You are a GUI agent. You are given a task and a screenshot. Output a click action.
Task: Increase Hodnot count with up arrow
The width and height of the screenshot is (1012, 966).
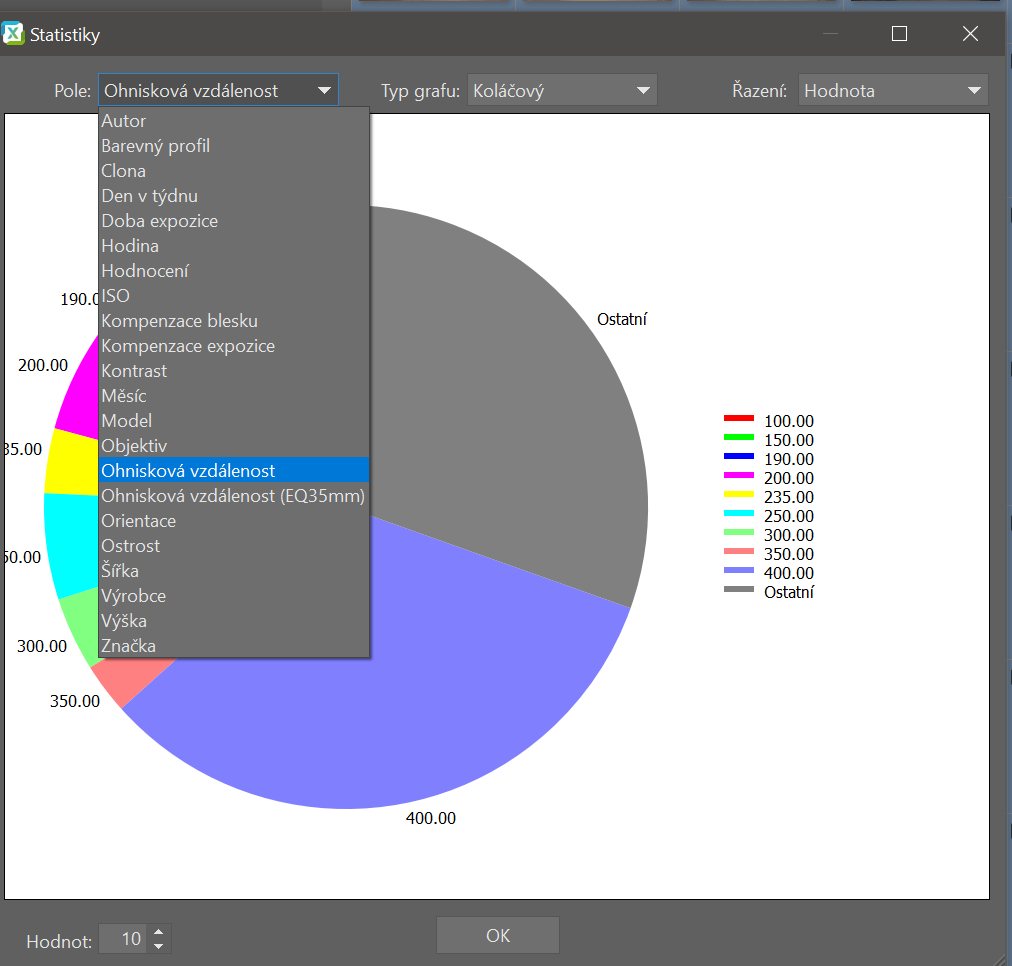[x=159, y=931]
